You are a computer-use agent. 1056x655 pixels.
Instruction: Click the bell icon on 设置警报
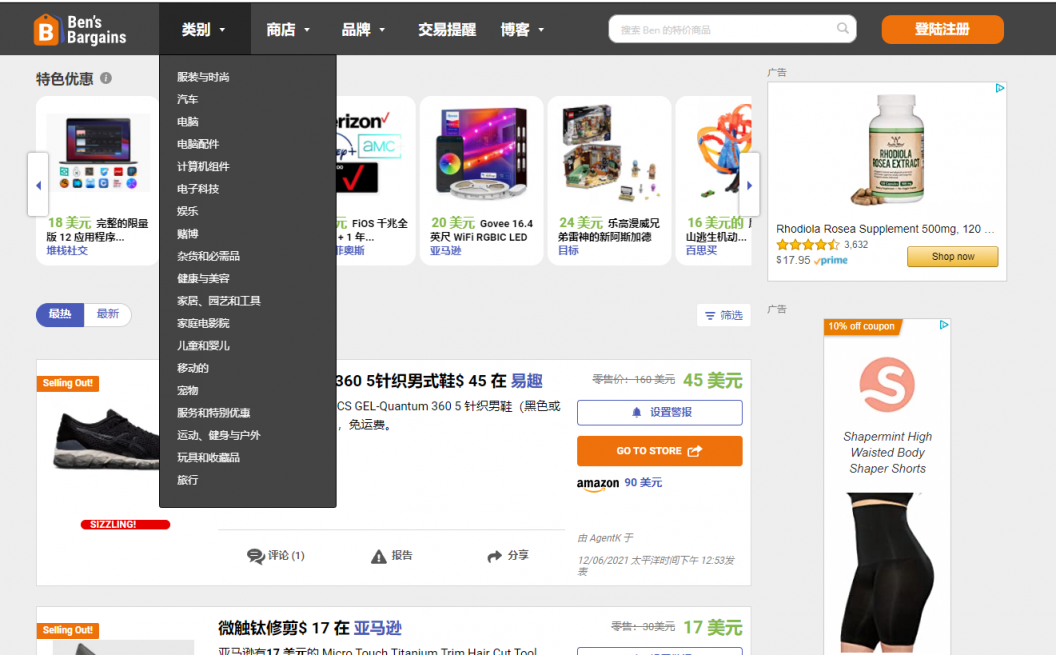636,412
